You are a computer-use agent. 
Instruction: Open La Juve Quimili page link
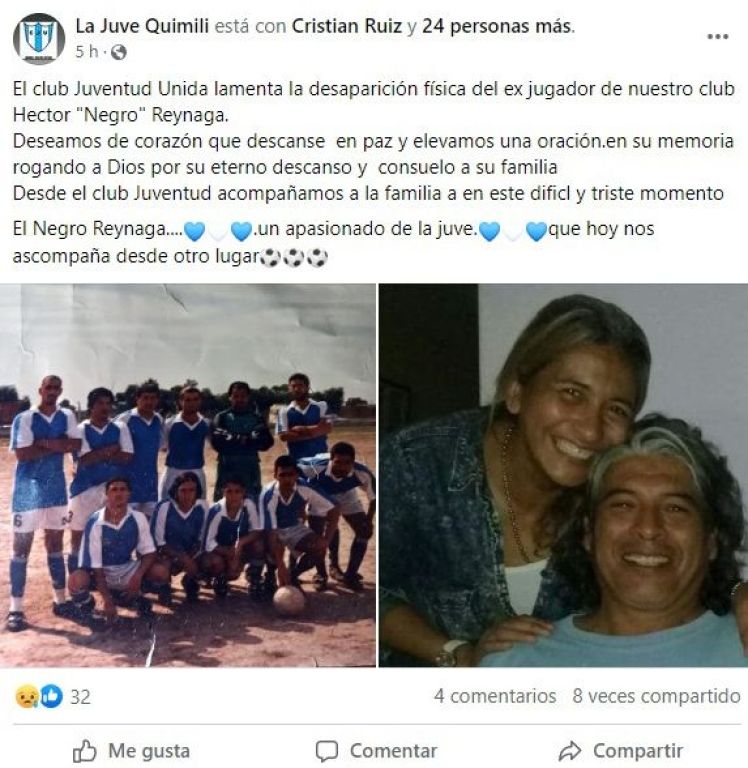(x=142, y=26)
